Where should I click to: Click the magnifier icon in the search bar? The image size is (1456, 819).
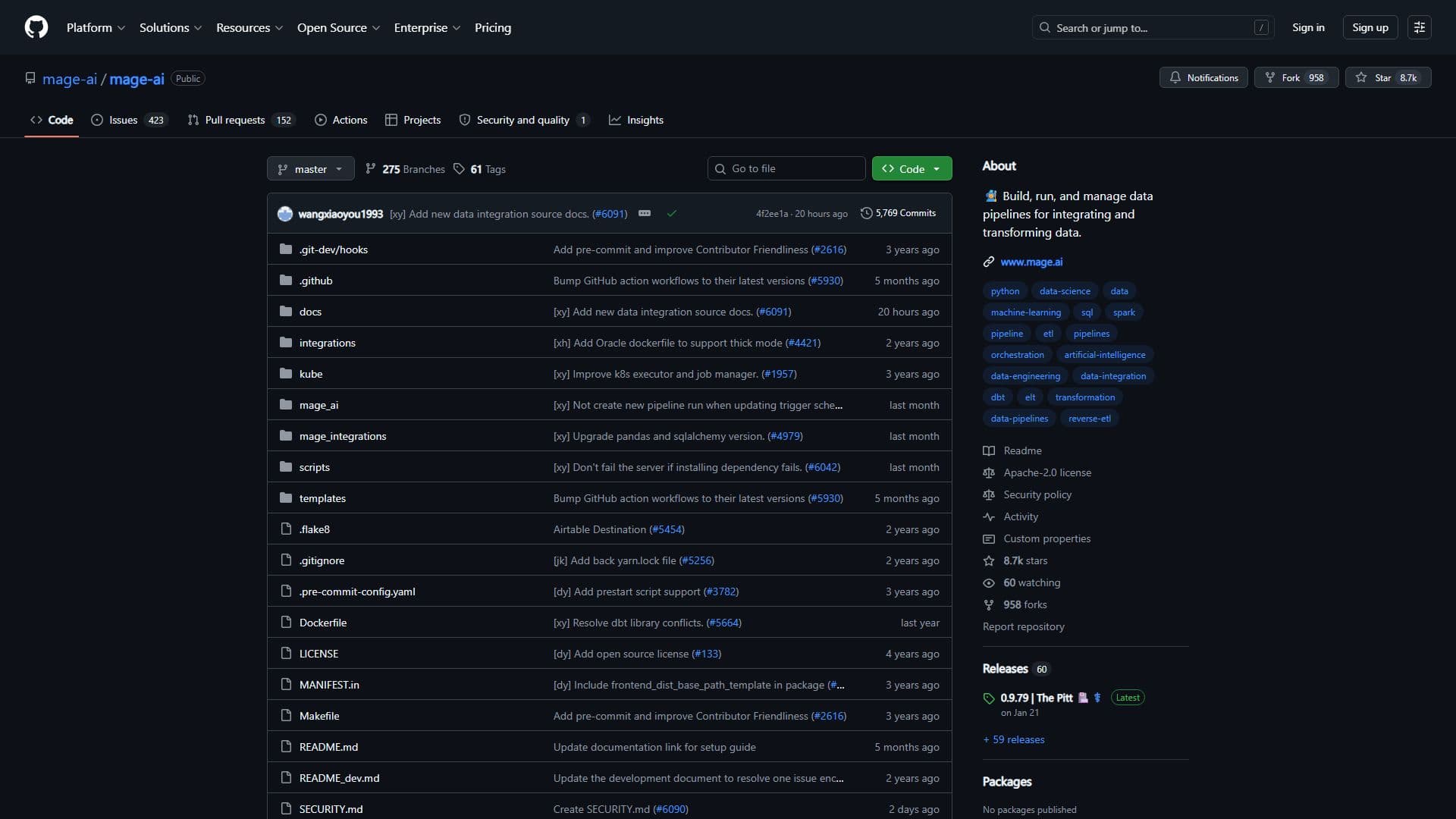pyautogui.click(x=1045, y=27)
